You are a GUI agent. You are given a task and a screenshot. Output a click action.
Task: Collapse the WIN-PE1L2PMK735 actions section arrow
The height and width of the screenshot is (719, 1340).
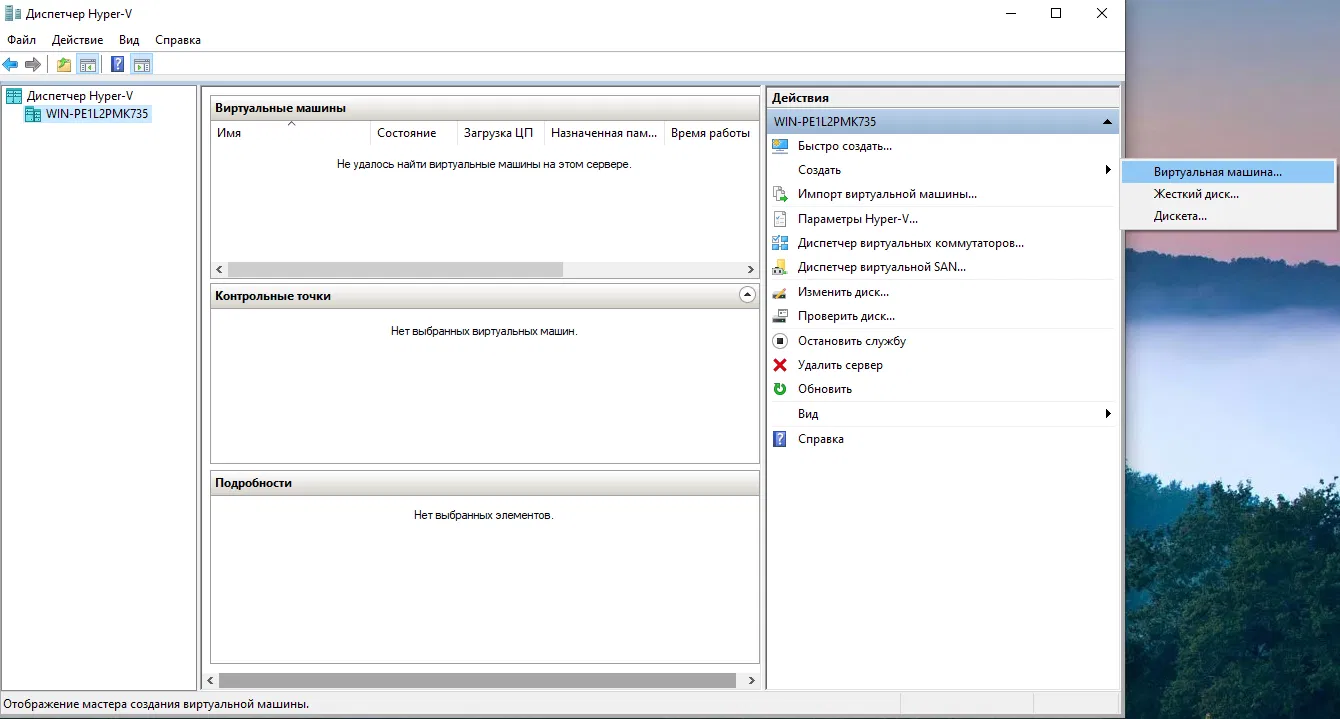(1107, 122)
